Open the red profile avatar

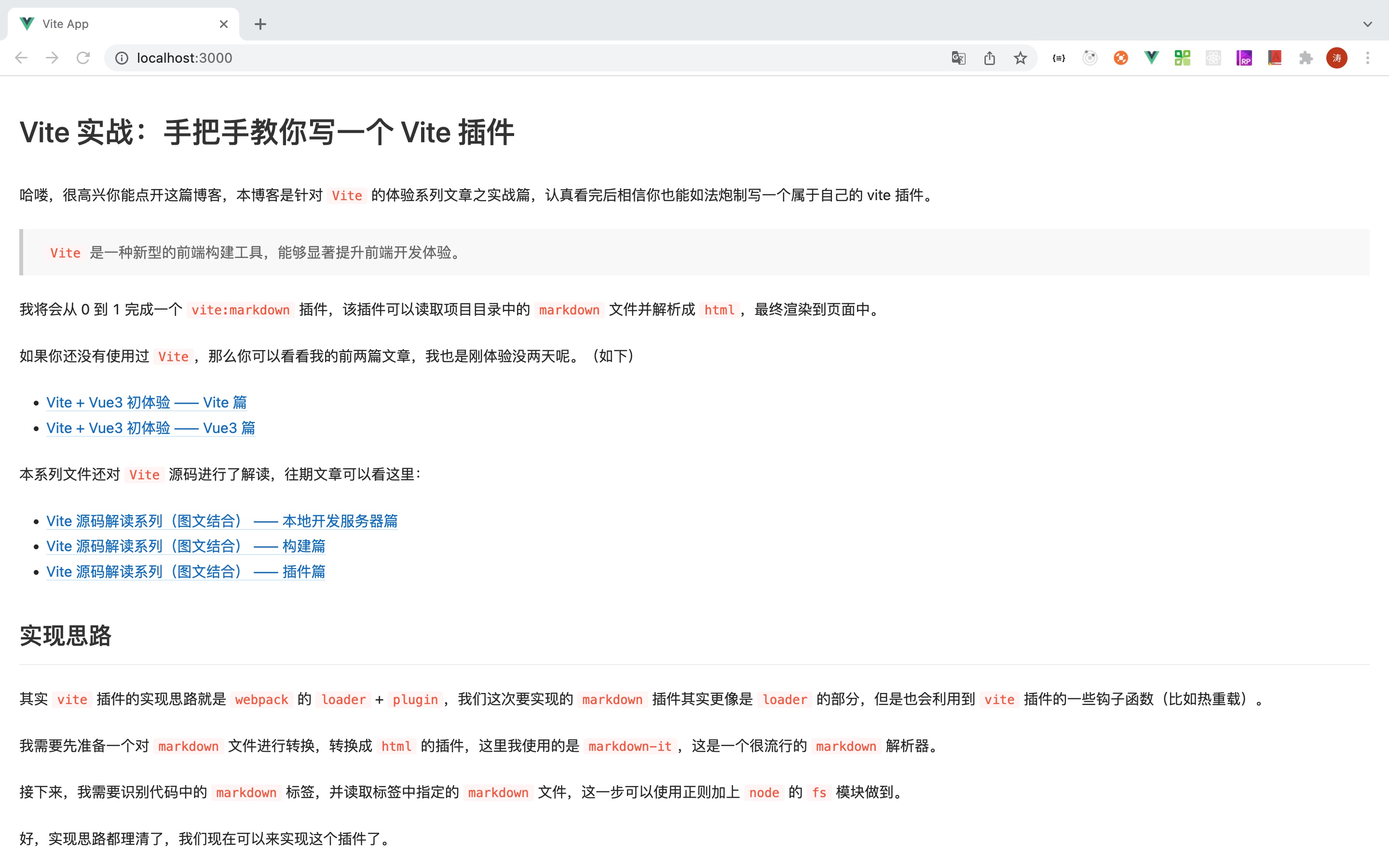[1337, 58]
